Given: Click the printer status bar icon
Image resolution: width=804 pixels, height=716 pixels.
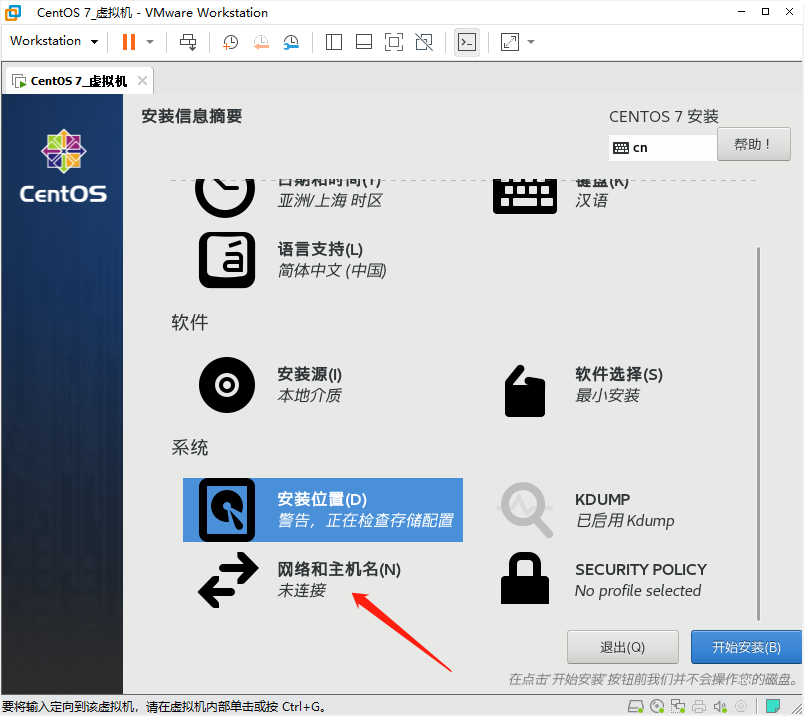Looking at the screenshot, I should coord(698,706).
